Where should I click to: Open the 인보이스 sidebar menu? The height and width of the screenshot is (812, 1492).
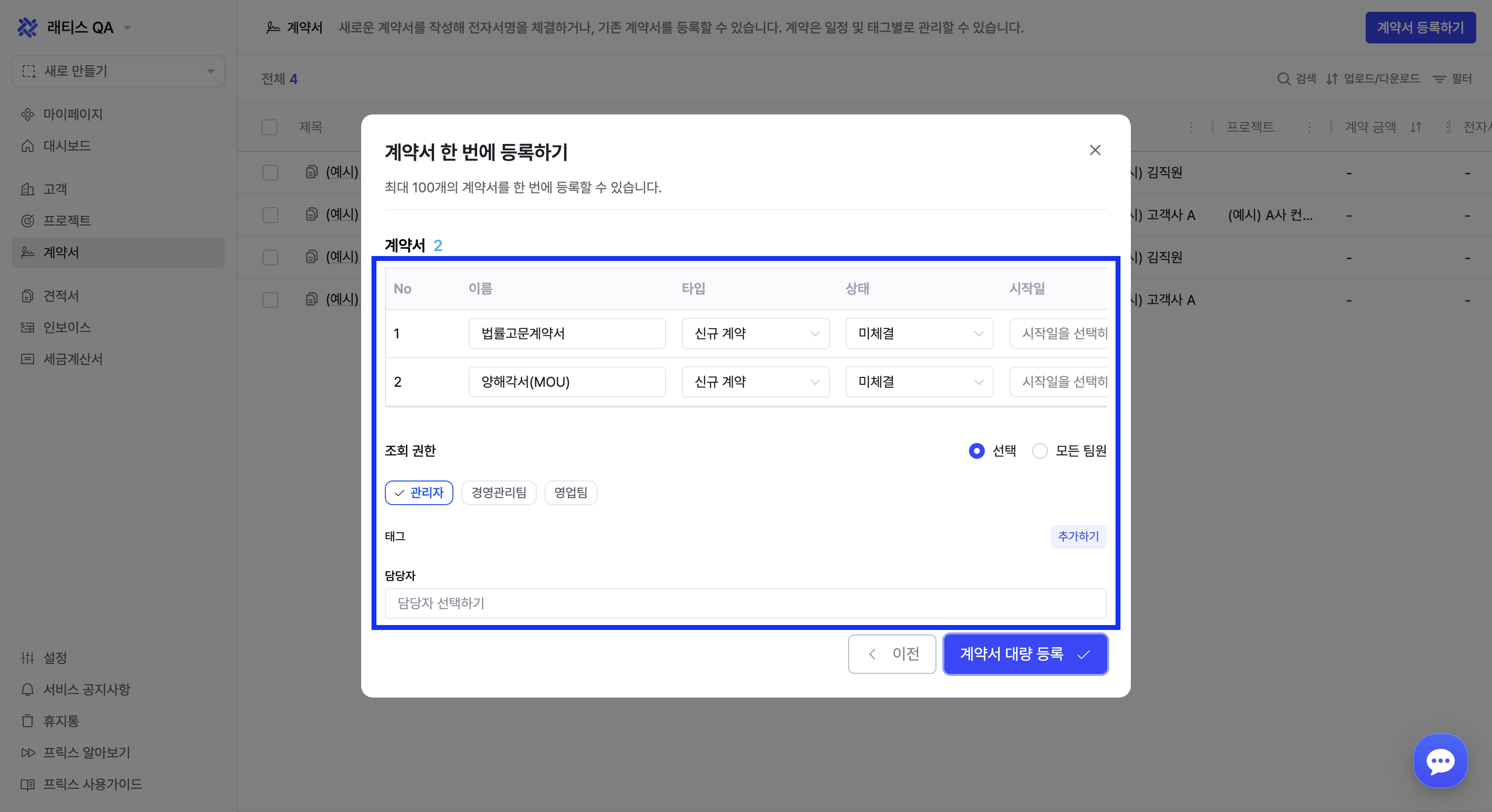(66, 327)
